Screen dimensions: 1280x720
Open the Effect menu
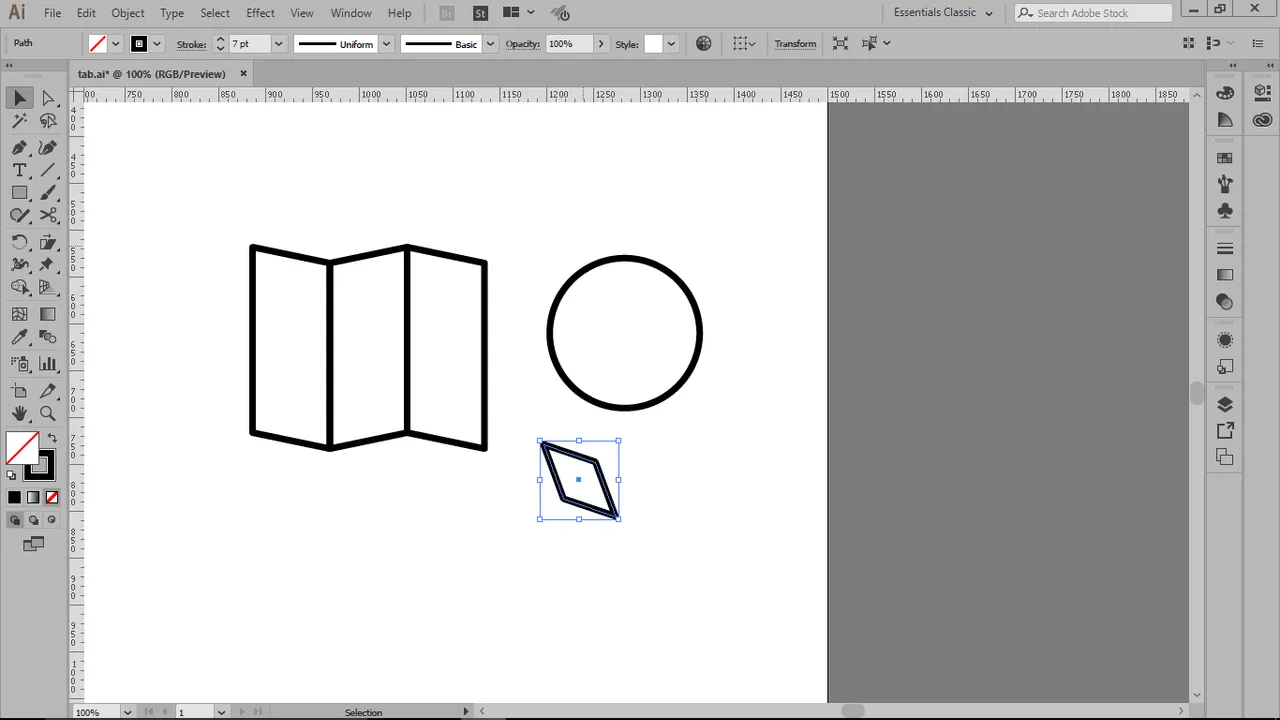(260, 13)
